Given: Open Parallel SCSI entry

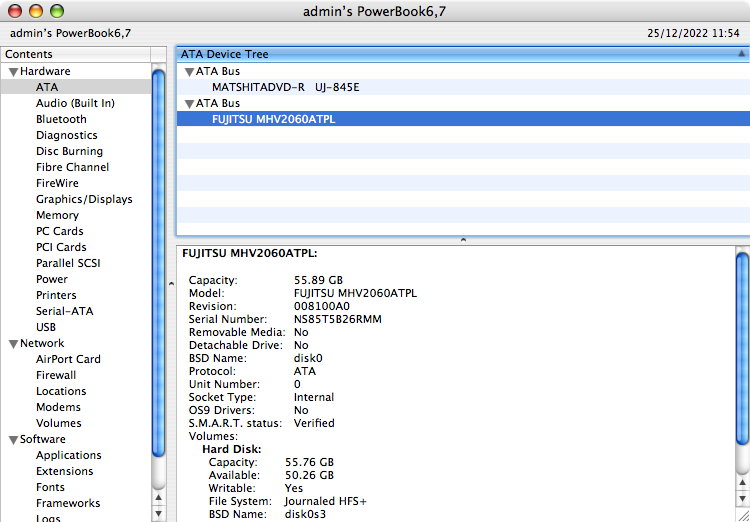Looking at the screenshot, I should pos(68,263).
